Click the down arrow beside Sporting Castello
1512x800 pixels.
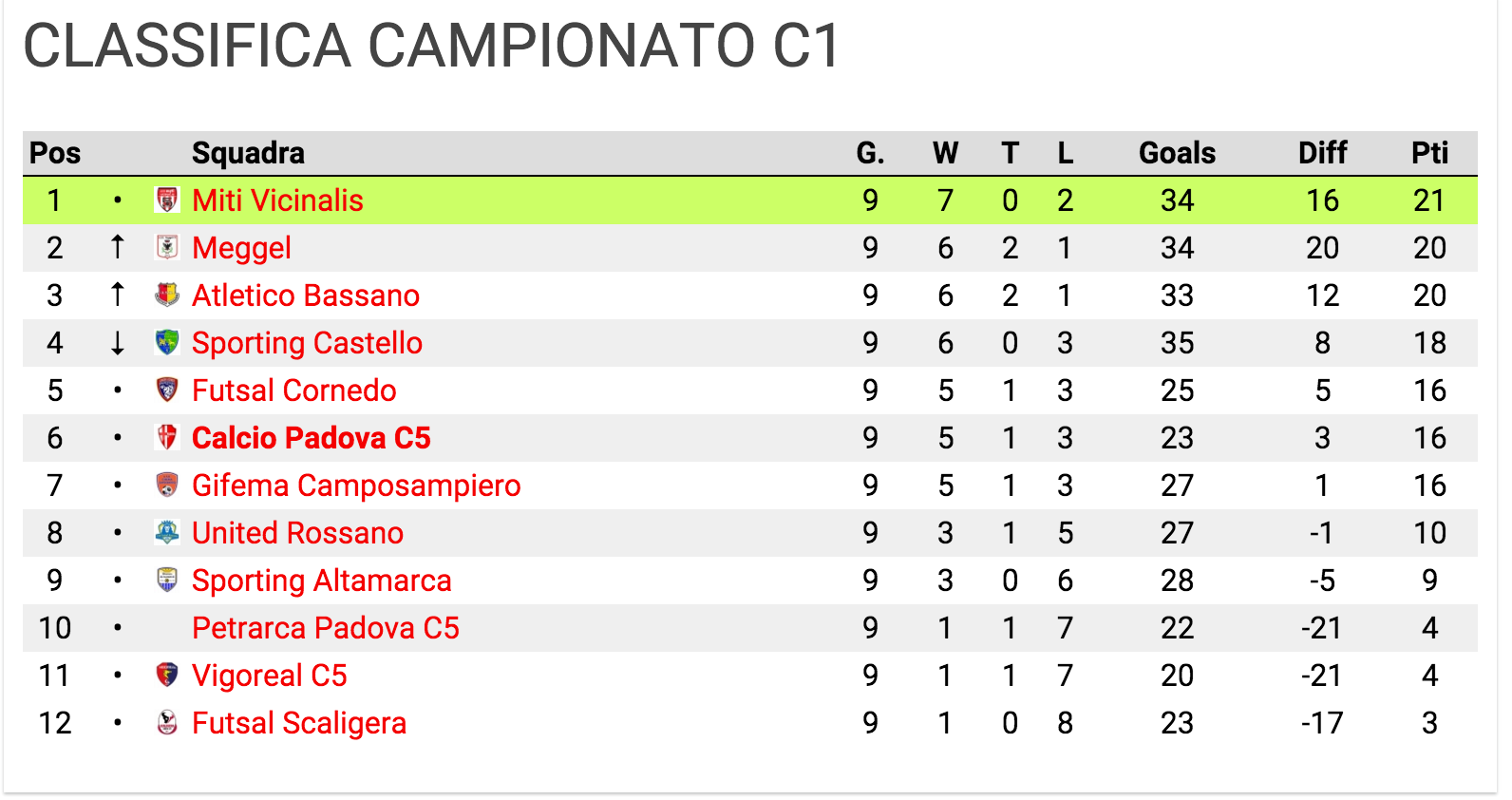117,342
